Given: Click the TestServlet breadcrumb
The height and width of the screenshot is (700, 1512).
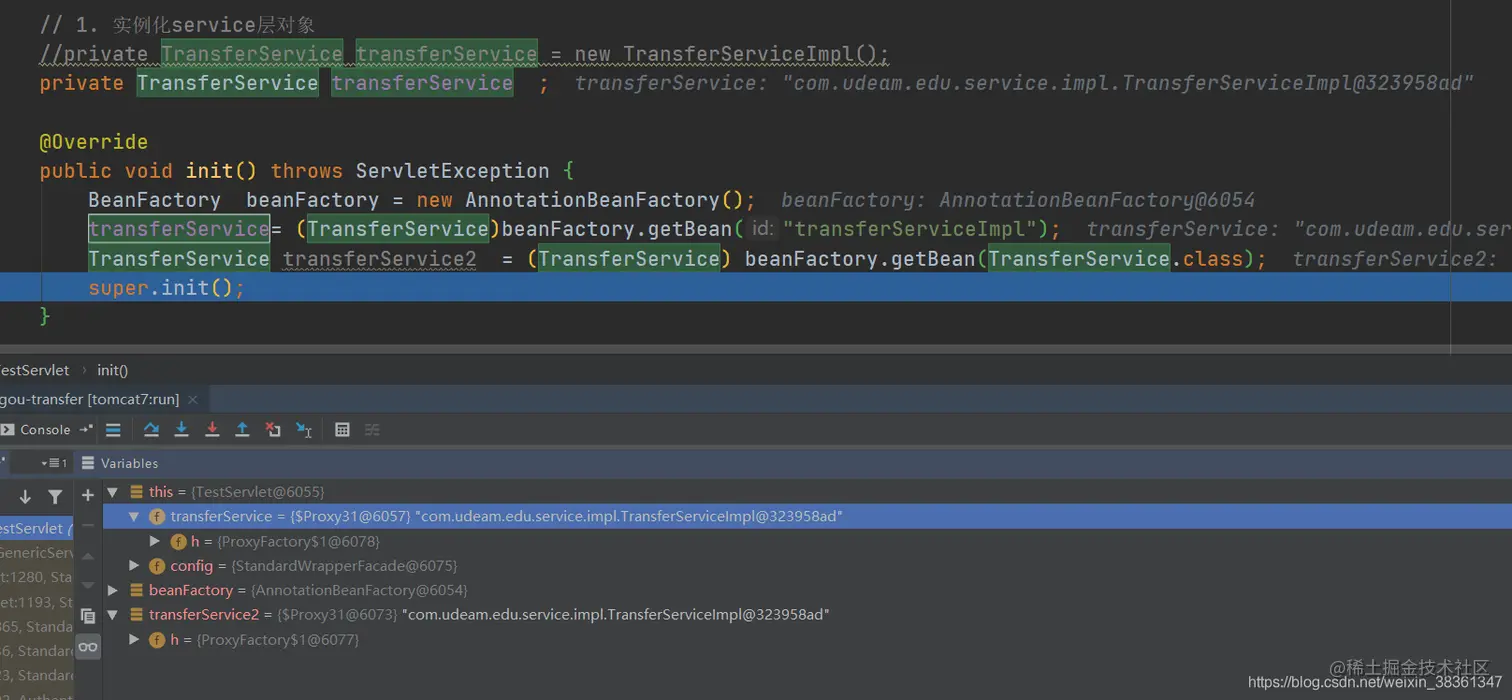Looking at the screenshot, I should (34, 370).
